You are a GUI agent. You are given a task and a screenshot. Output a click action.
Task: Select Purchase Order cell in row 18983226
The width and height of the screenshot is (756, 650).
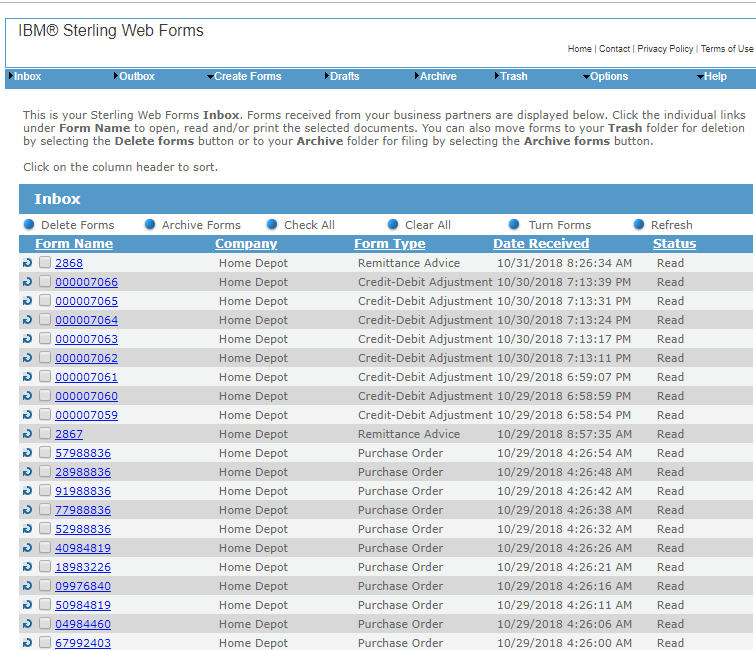400,567
